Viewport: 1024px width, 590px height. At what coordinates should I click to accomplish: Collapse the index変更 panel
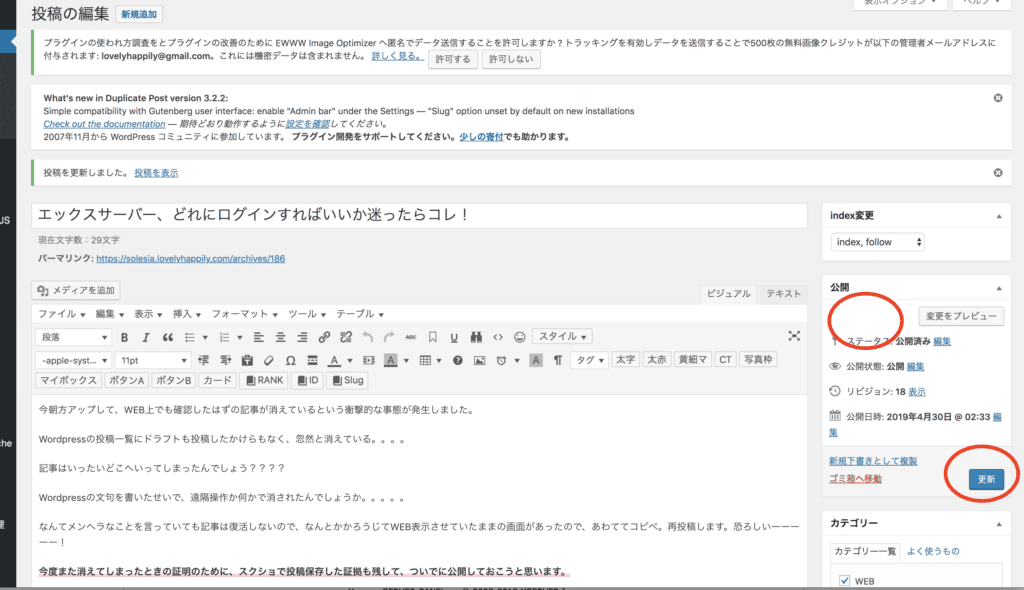(999, 216)
